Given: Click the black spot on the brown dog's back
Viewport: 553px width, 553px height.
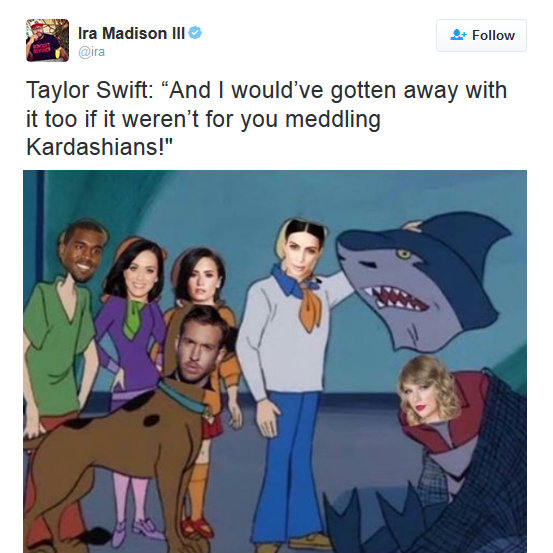Looking at the screenshot, I should pyautogui.click(x=152, y=420).
